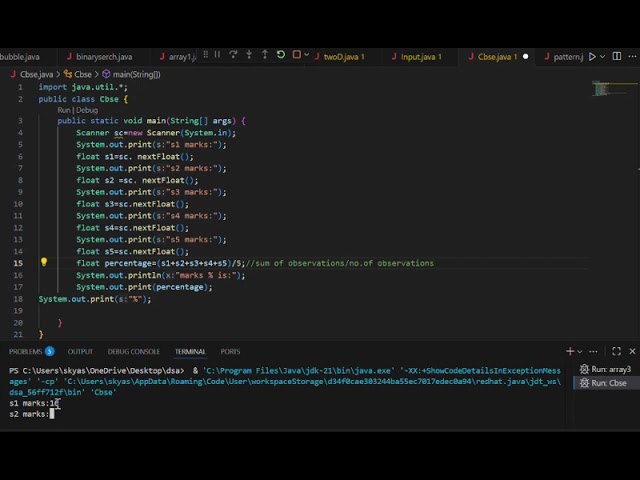Open the new terminal launch profile dropdown

(580, 351)
